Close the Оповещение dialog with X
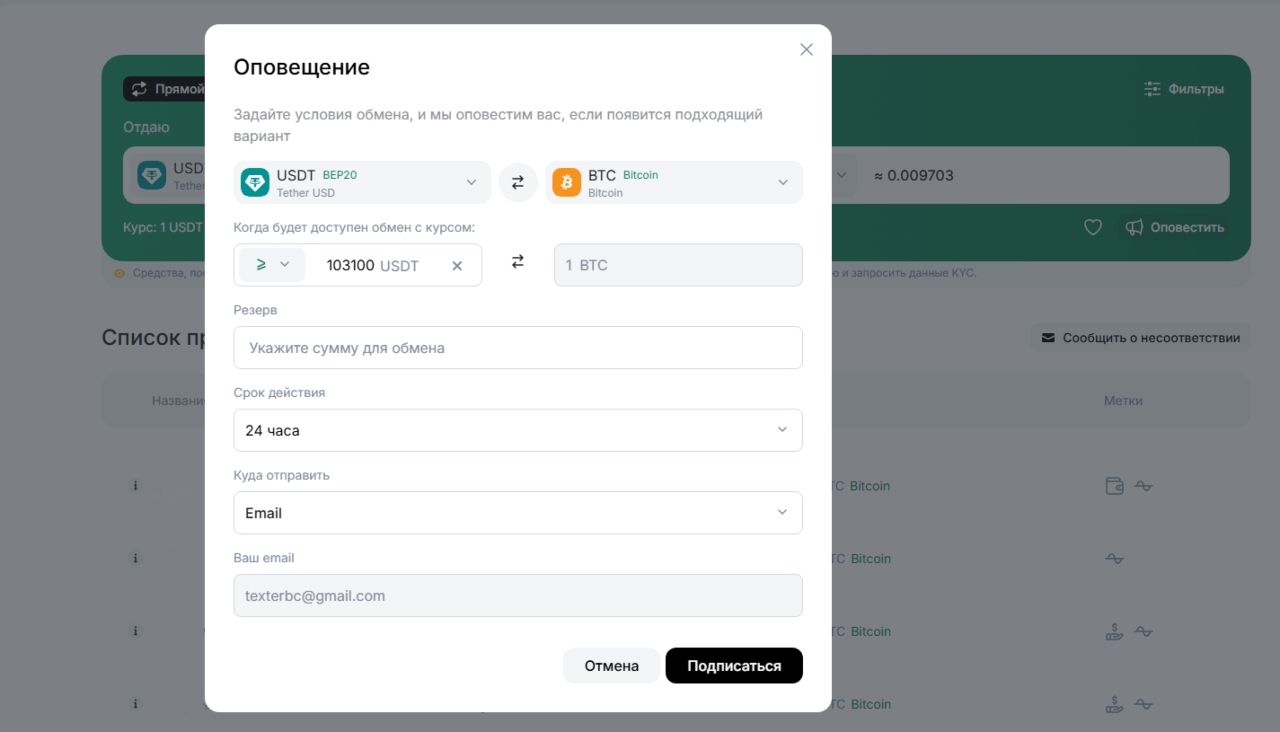 [806, 50]
